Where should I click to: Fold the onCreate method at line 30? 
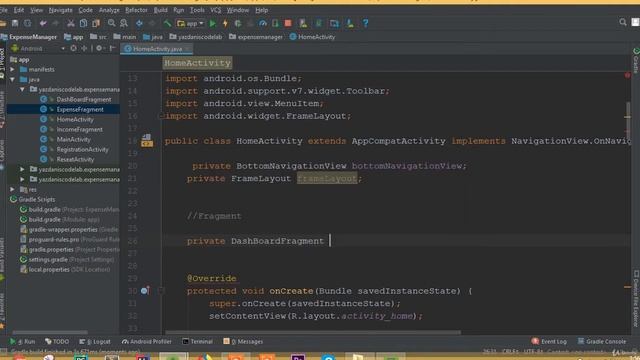click(161, 291)
